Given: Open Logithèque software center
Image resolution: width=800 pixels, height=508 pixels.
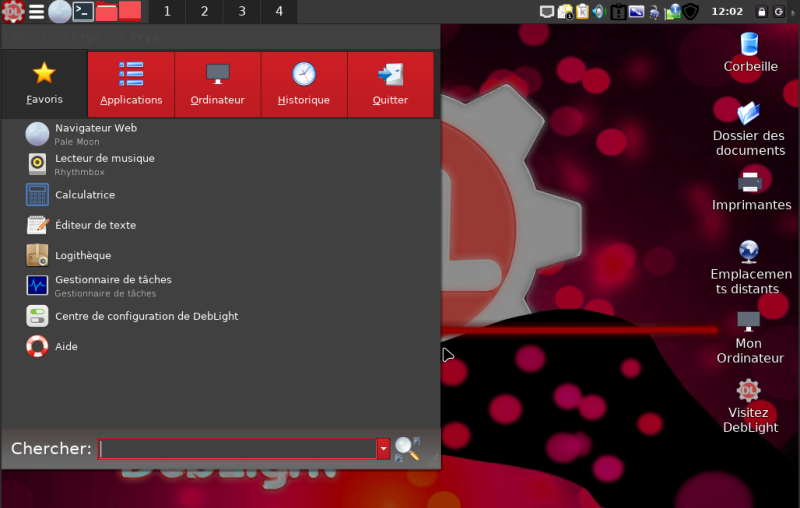Looking at the screenshot, I should [82, 255].
